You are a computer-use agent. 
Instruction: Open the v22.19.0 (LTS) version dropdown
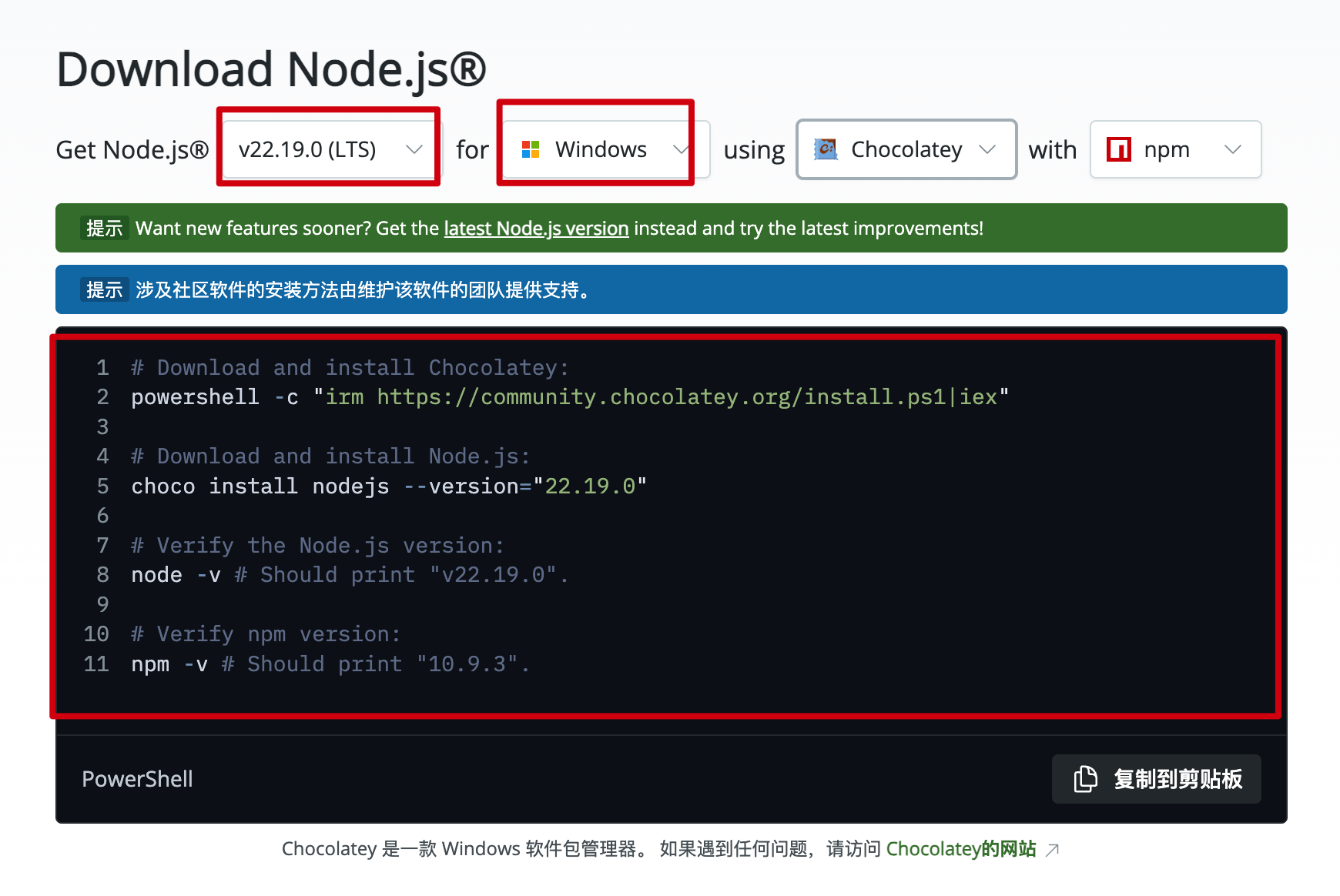[x=327, y=149]
